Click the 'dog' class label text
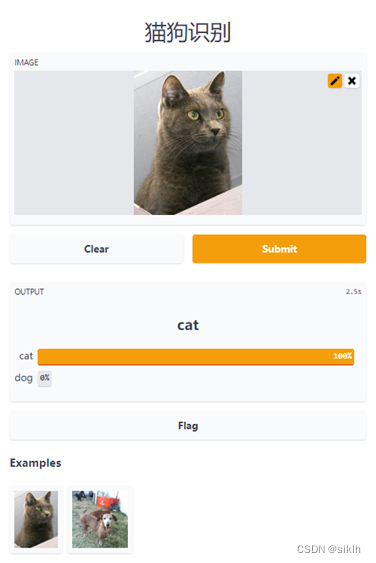Screen dimensions: 376x563 pos(23,378)
